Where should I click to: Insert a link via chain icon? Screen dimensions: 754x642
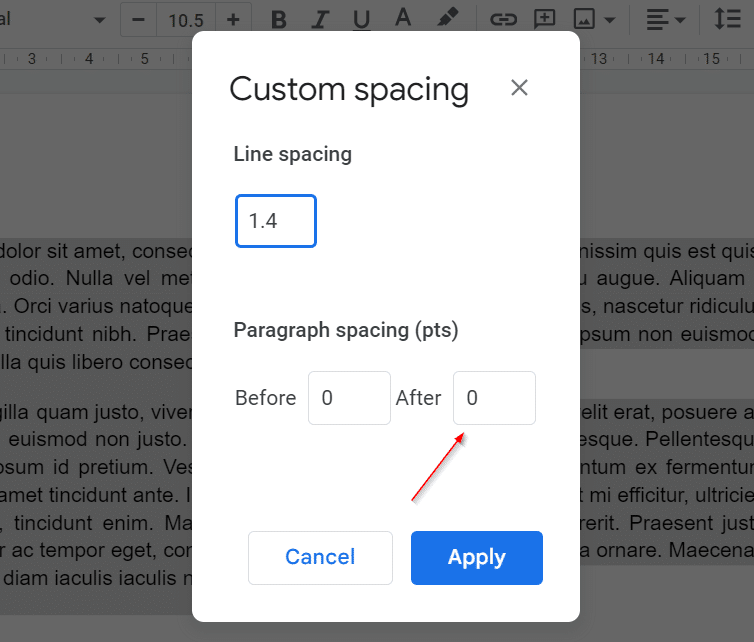503,19
